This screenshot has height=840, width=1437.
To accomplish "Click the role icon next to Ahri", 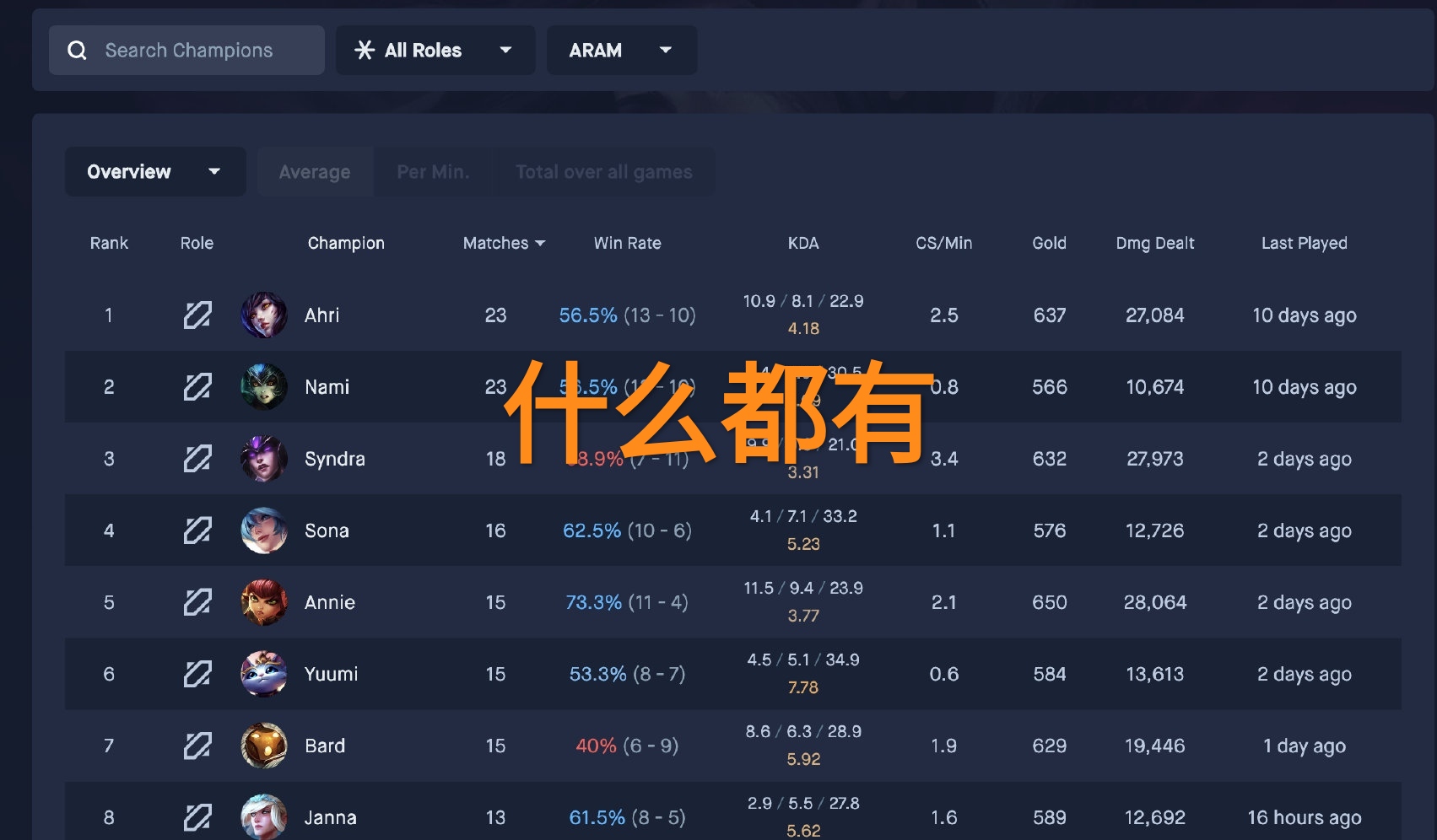I will tap(197, 315).
